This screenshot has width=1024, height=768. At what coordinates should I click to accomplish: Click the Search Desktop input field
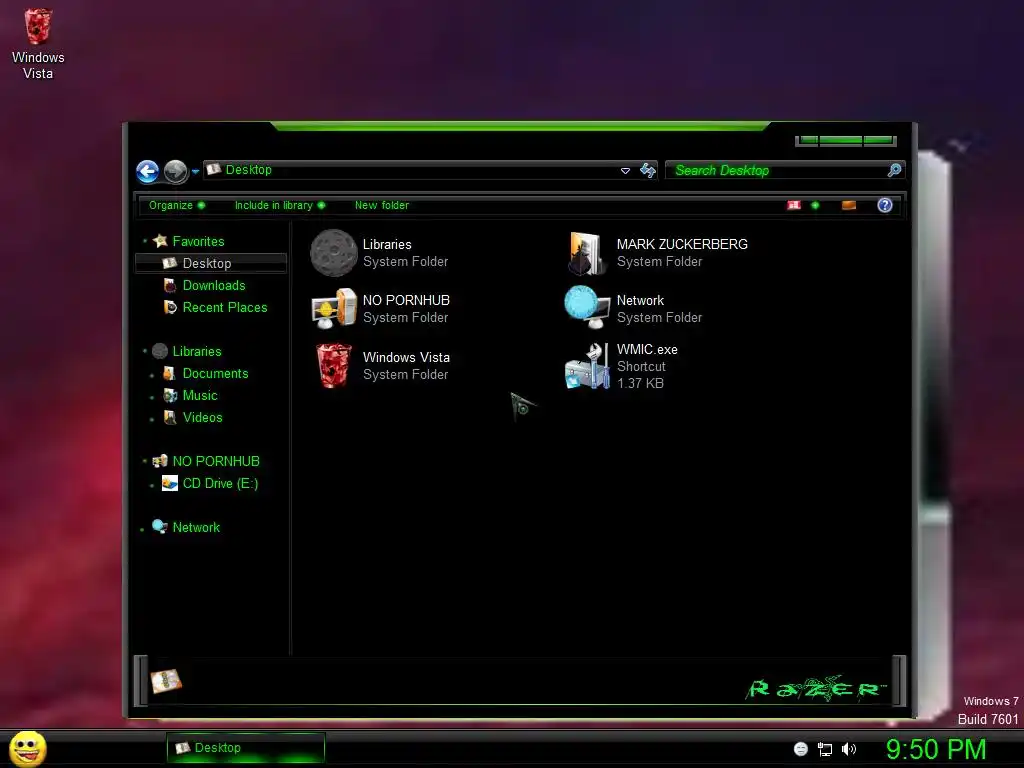pyautogui.click(x=777, y=170)
